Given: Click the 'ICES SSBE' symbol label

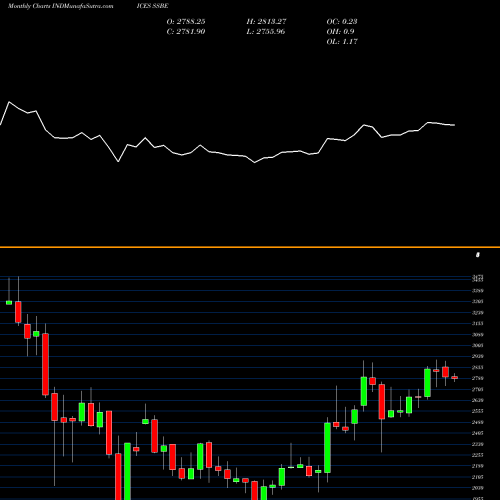Looking at the screenshot, I should (152, 6).
